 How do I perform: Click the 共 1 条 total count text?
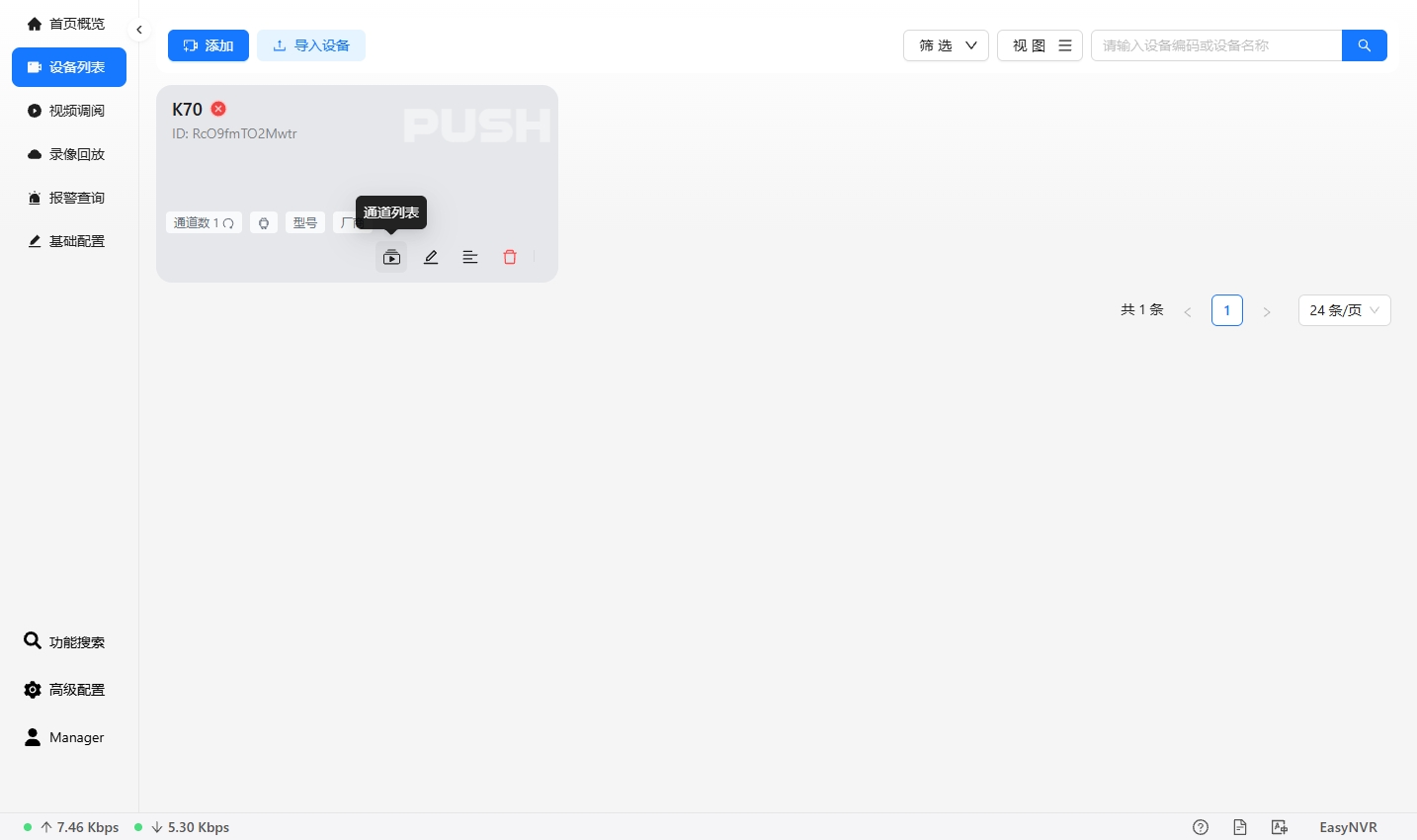click(x=1142, y=310)
